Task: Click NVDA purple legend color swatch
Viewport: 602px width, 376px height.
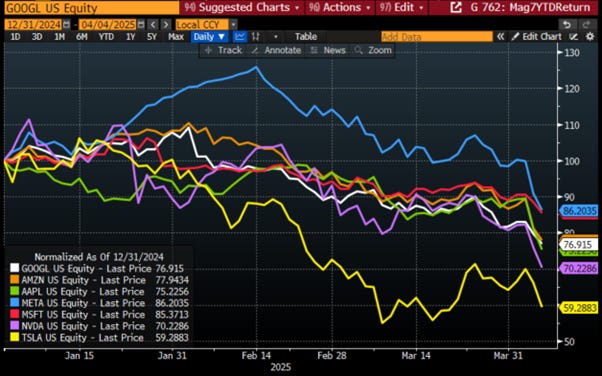Action: pyautogui.click(x=14, y=326)
